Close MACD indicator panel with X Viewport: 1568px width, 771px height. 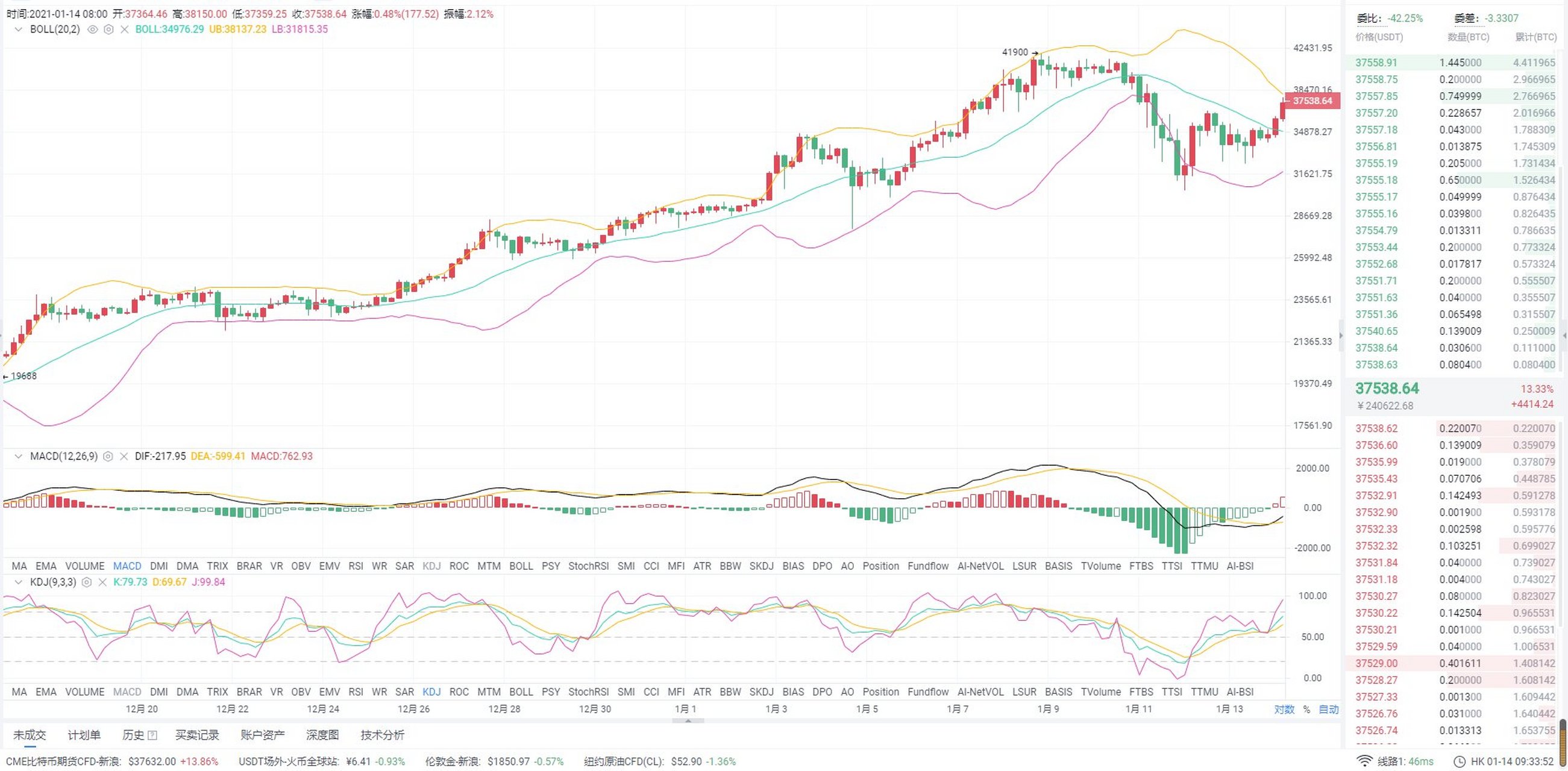(124, 457)
